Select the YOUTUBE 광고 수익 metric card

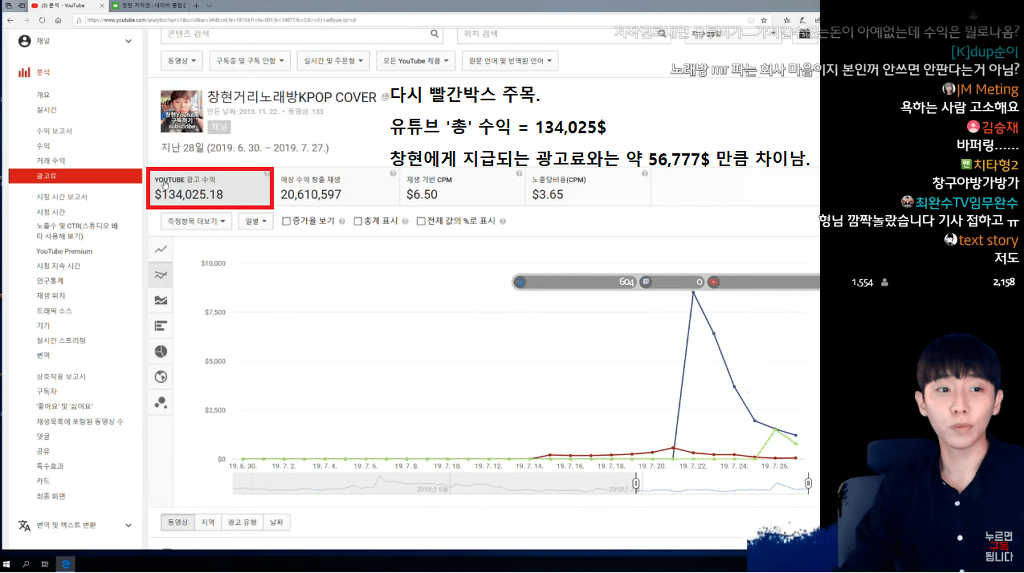[210, 188]
